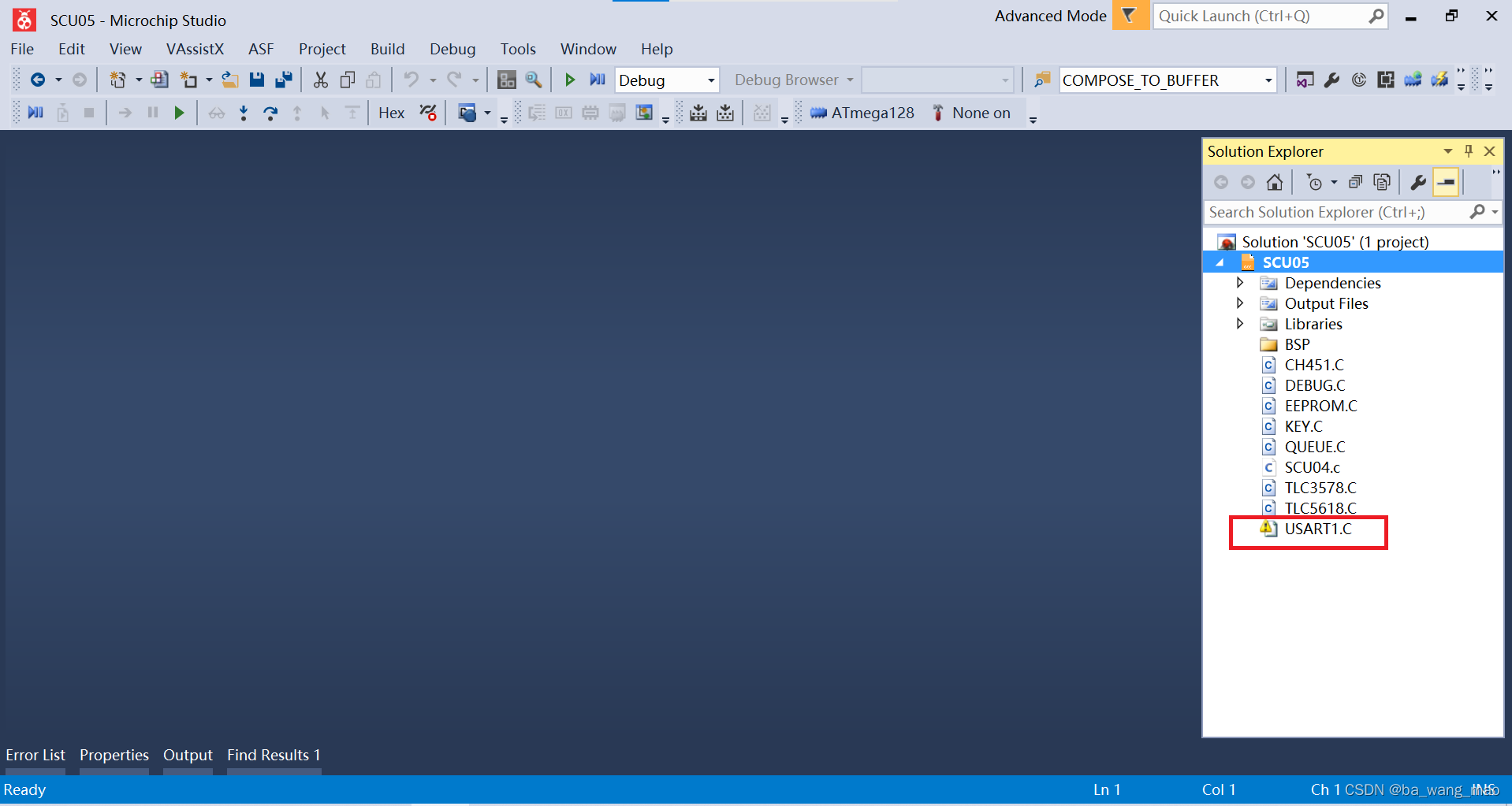Image resolution: width=1512 pixels, height=806 pixels.
Task: Select the SCU04.c file
Action: [1312, 467]
